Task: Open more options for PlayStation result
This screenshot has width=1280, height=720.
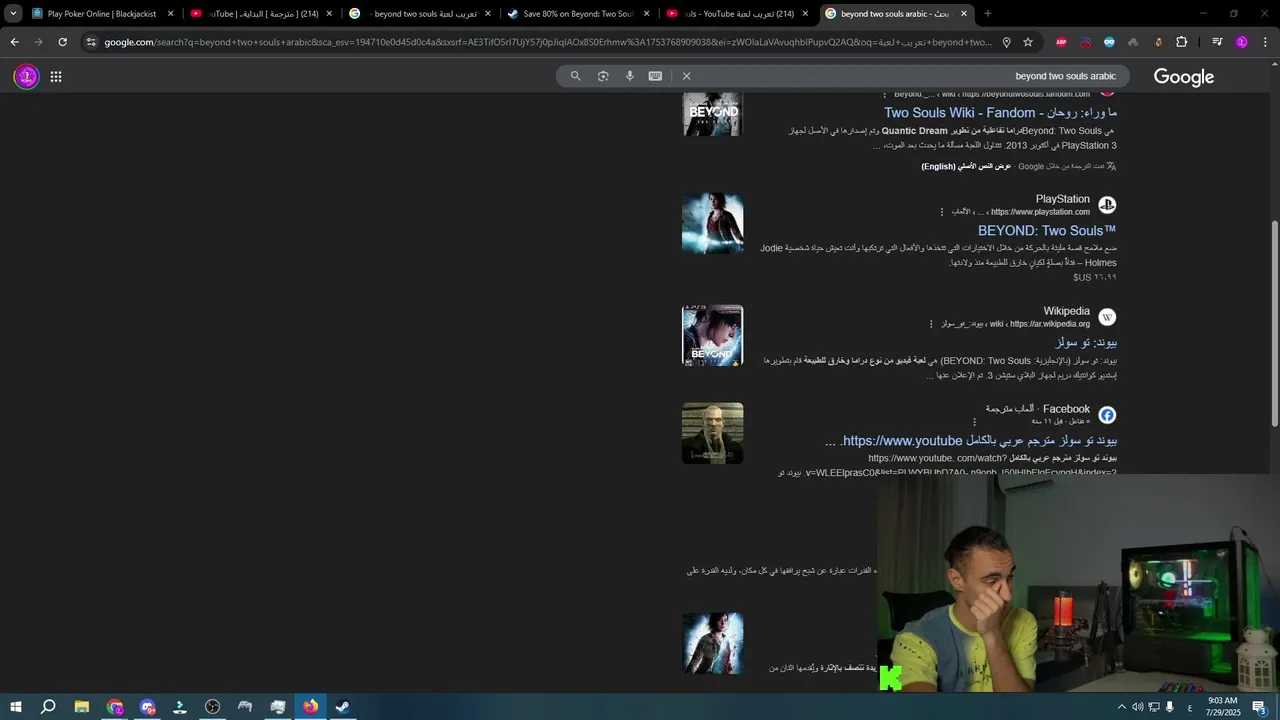Action: (941, 212)
